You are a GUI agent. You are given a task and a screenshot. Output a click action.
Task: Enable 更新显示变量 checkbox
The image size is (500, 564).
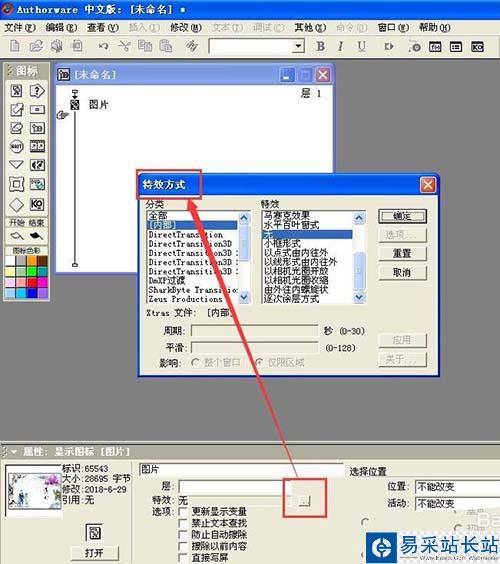tap(183, 511)
